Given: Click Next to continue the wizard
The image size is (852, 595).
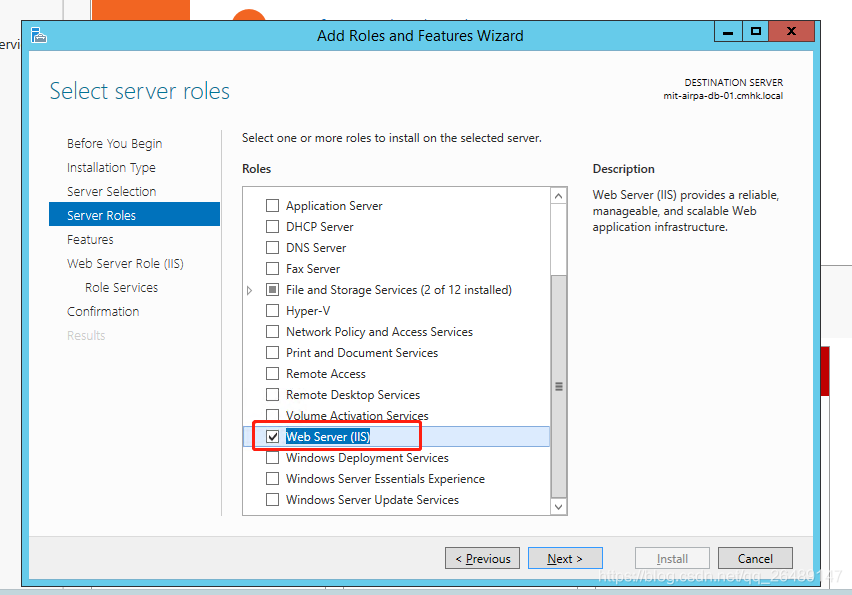Looking at the screenshot, I should [x=565, y=558].
